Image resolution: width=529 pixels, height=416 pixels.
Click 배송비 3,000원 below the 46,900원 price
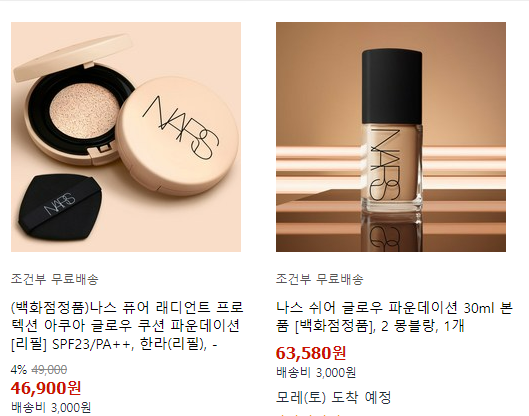[51, 408]
